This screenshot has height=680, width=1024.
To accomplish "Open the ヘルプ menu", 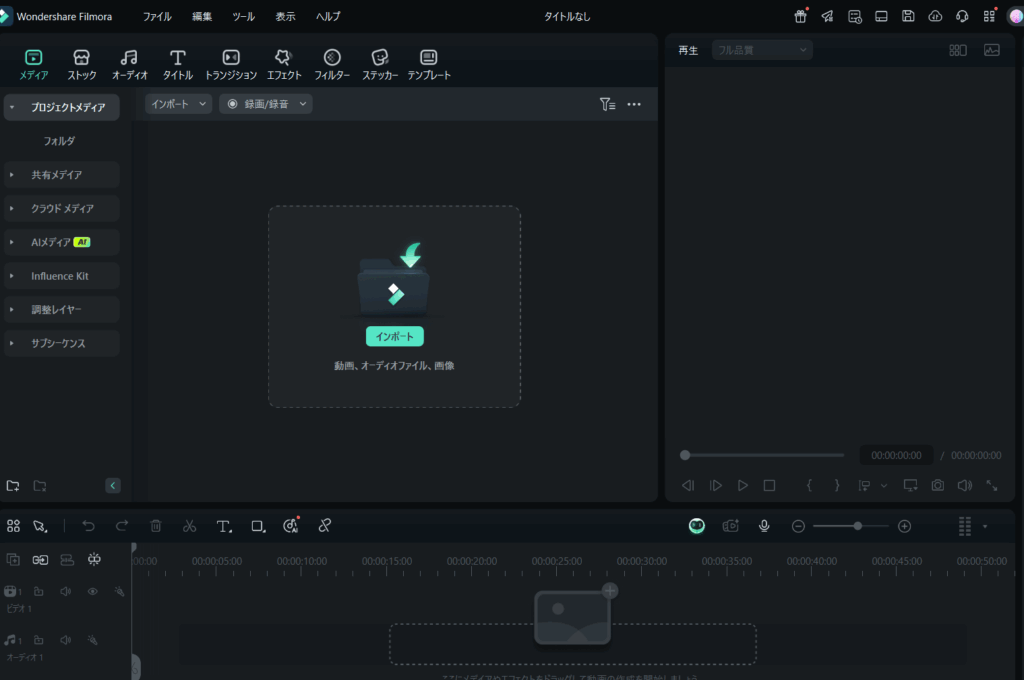I will 328,16.
